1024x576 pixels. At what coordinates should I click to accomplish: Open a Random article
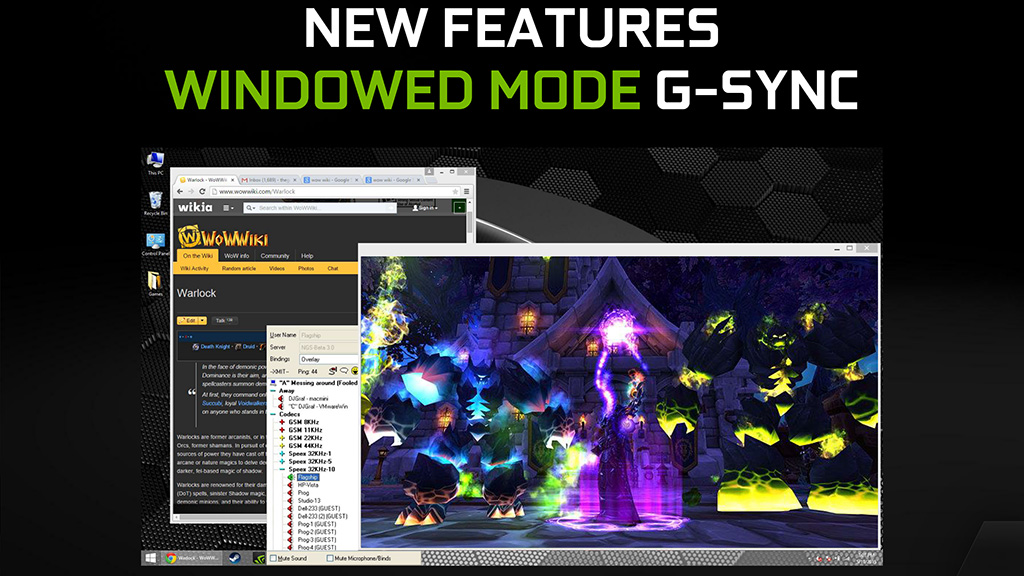tap(238, 268)
